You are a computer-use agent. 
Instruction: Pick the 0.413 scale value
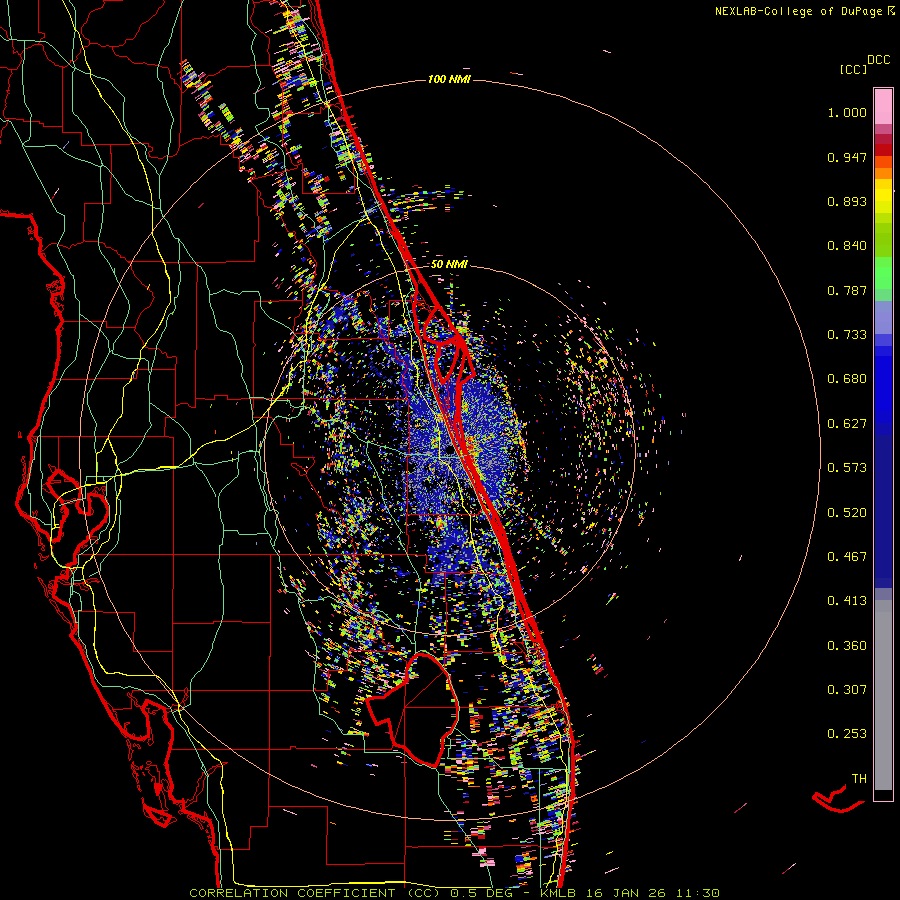pyautogui.click(x=847, y=601)
